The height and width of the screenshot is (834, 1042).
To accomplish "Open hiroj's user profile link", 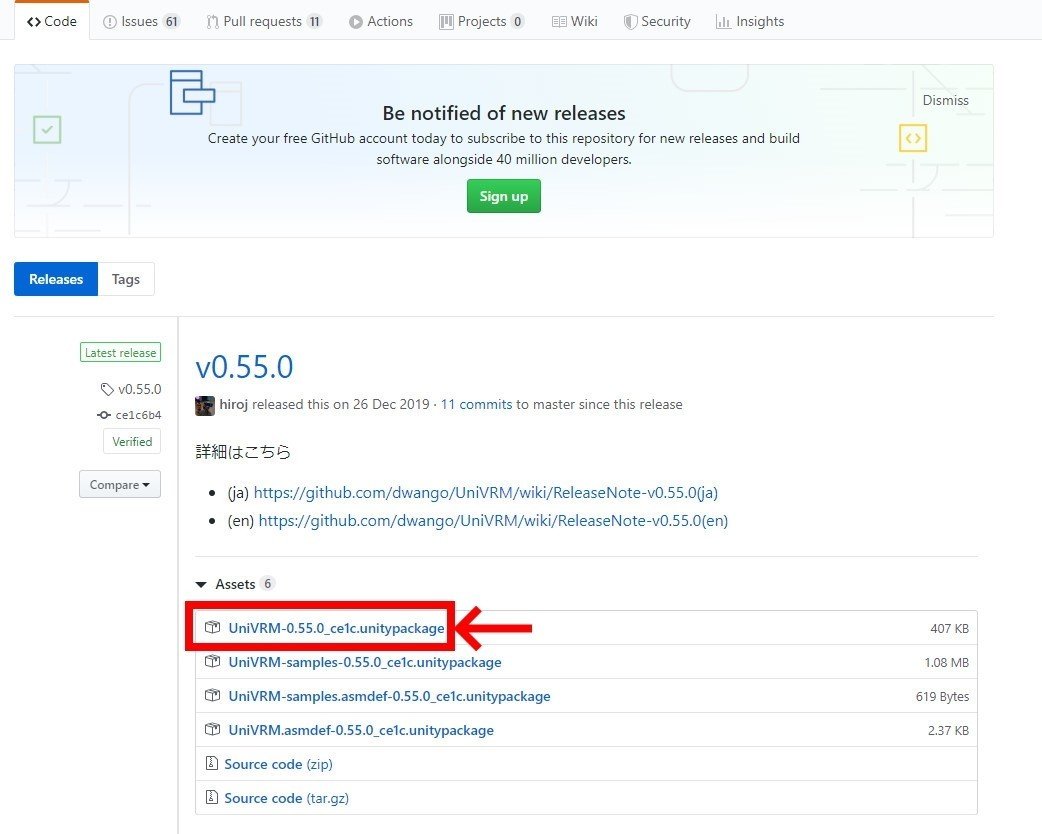I will (233, 404).
